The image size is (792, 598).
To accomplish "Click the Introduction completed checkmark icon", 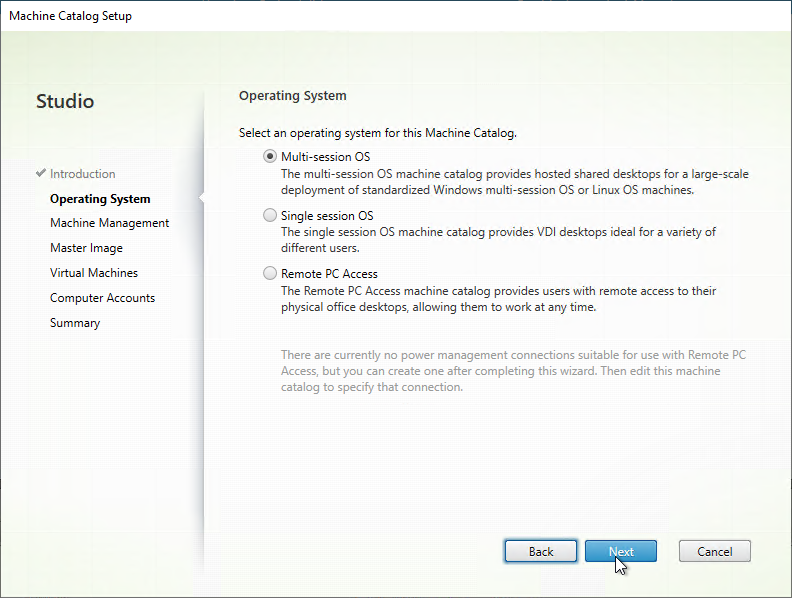I will (x=41, y=173).
